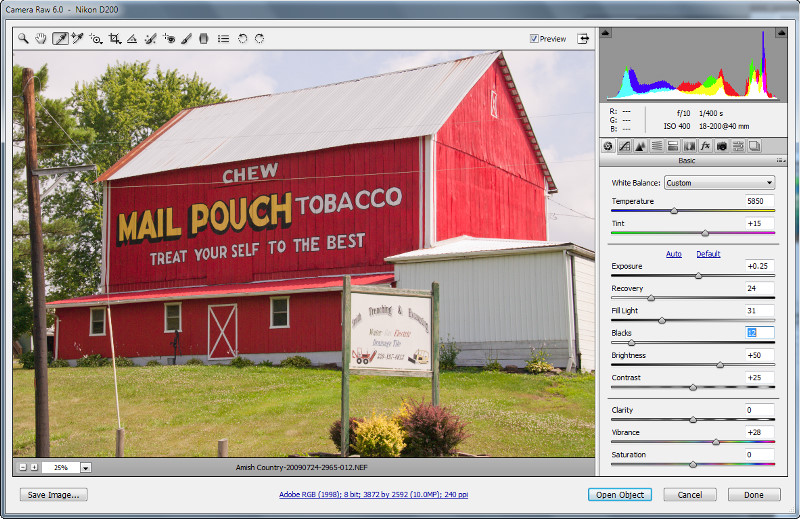Click the Default link
800x519 pixels.
click(708, 254)
